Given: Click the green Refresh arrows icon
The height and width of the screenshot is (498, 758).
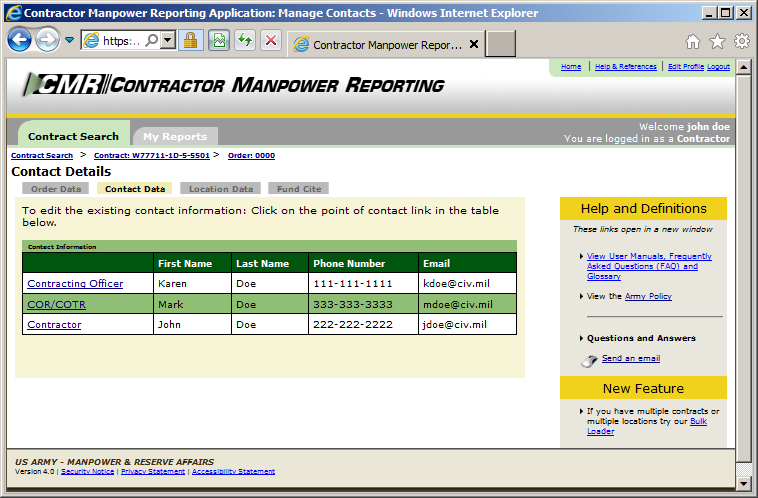Looking at the screenshot, I should 244,41.
